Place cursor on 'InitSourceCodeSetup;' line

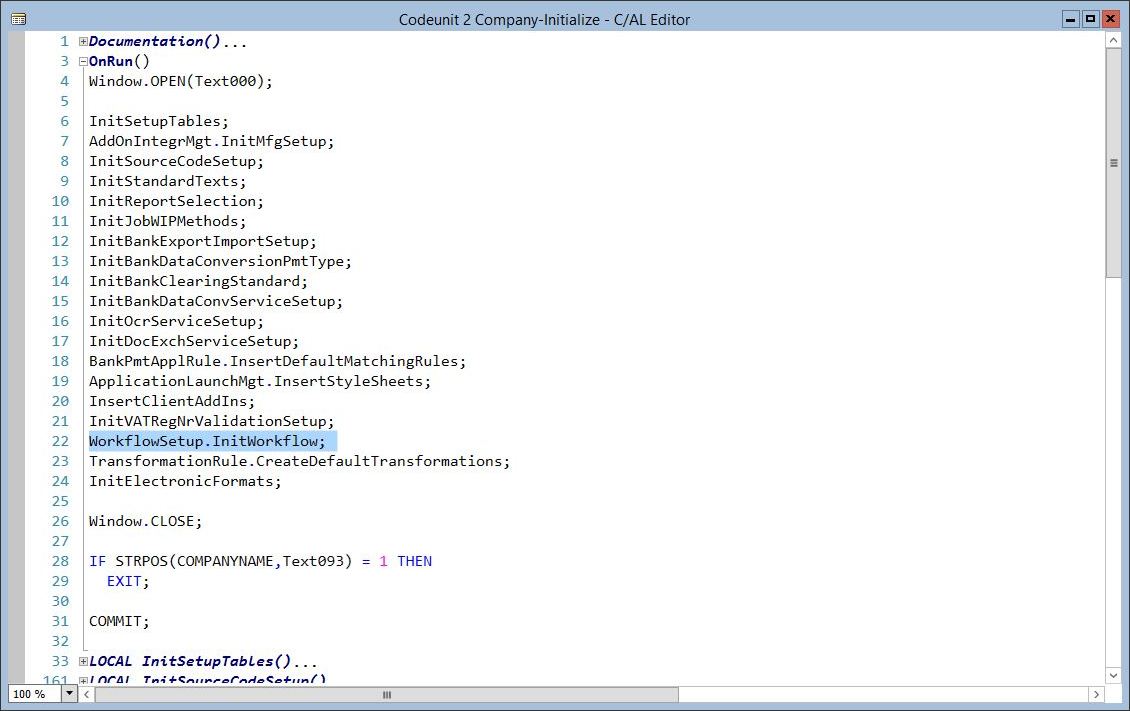177,161
